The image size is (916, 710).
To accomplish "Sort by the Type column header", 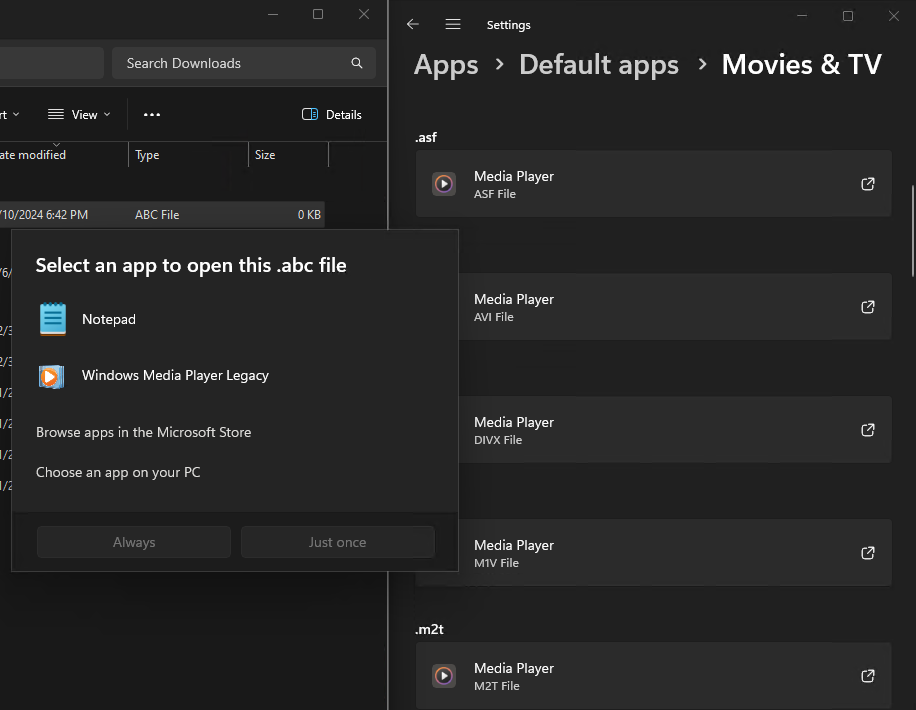I will pyautogui.click(x=188, y=155).
